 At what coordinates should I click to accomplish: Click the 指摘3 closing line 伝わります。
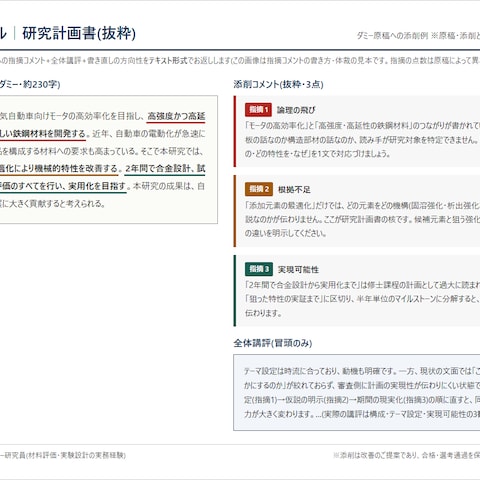pos(263,313)
